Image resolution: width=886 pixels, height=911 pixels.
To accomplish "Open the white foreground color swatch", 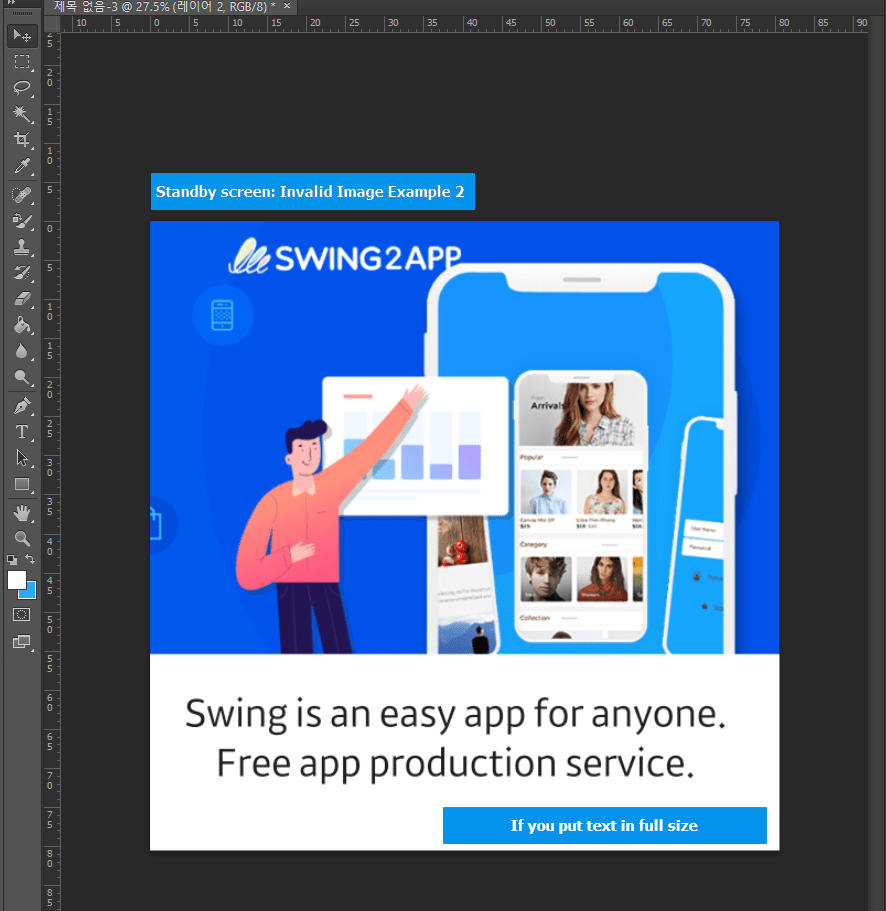I will pyautogui.click(x=16, y=580).
